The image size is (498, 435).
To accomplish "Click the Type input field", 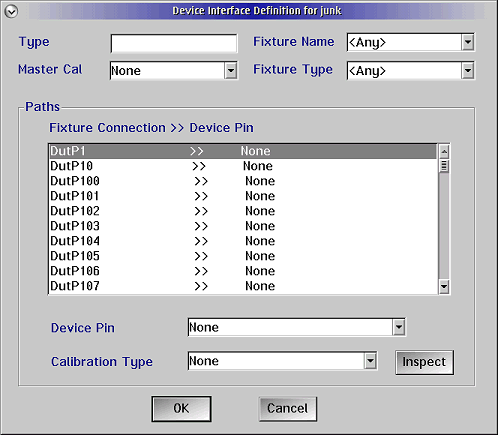I will tap(174, 43).
